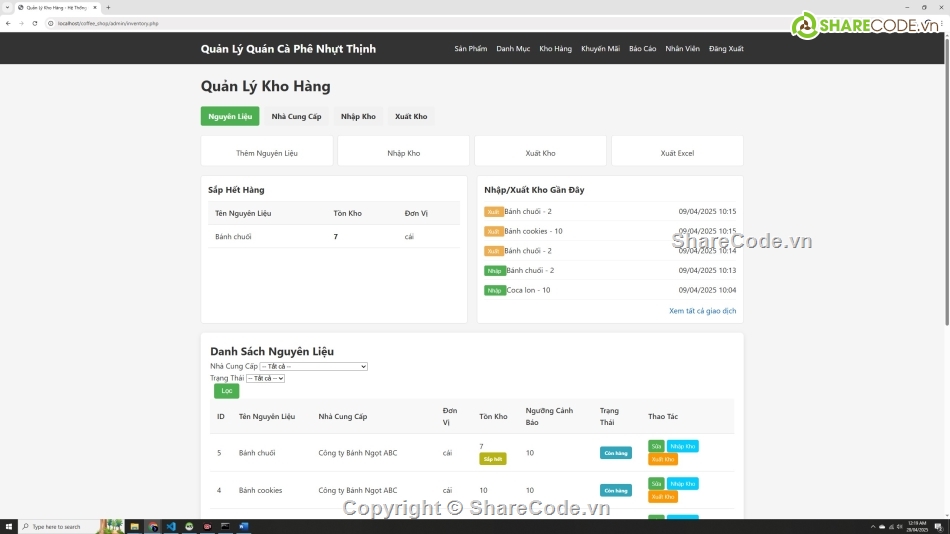Image resolution: width=950 pixels, height=534 pixels.
Task: Click the taskbar clock and date
Action: [x=917, y=527]
